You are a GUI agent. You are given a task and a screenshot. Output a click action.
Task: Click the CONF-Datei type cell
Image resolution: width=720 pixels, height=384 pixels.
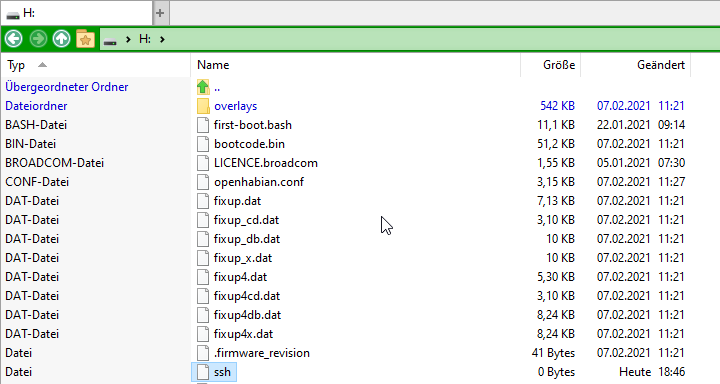37,182
